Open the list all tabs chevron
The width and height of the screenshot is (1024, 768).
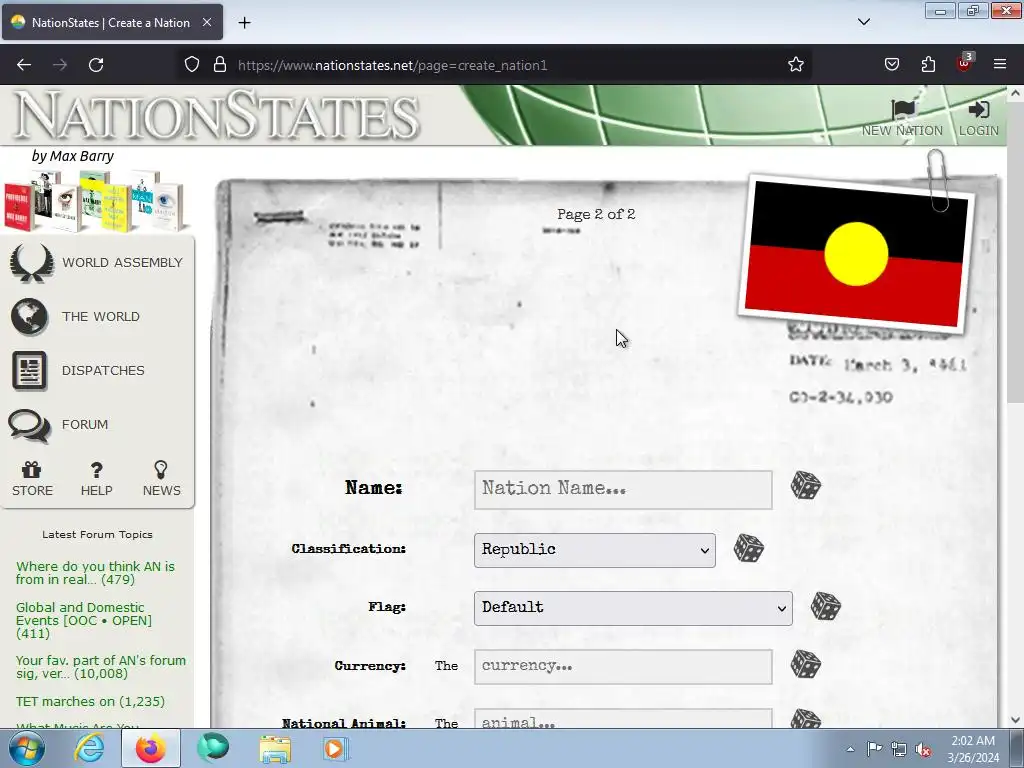pos(863,22)
